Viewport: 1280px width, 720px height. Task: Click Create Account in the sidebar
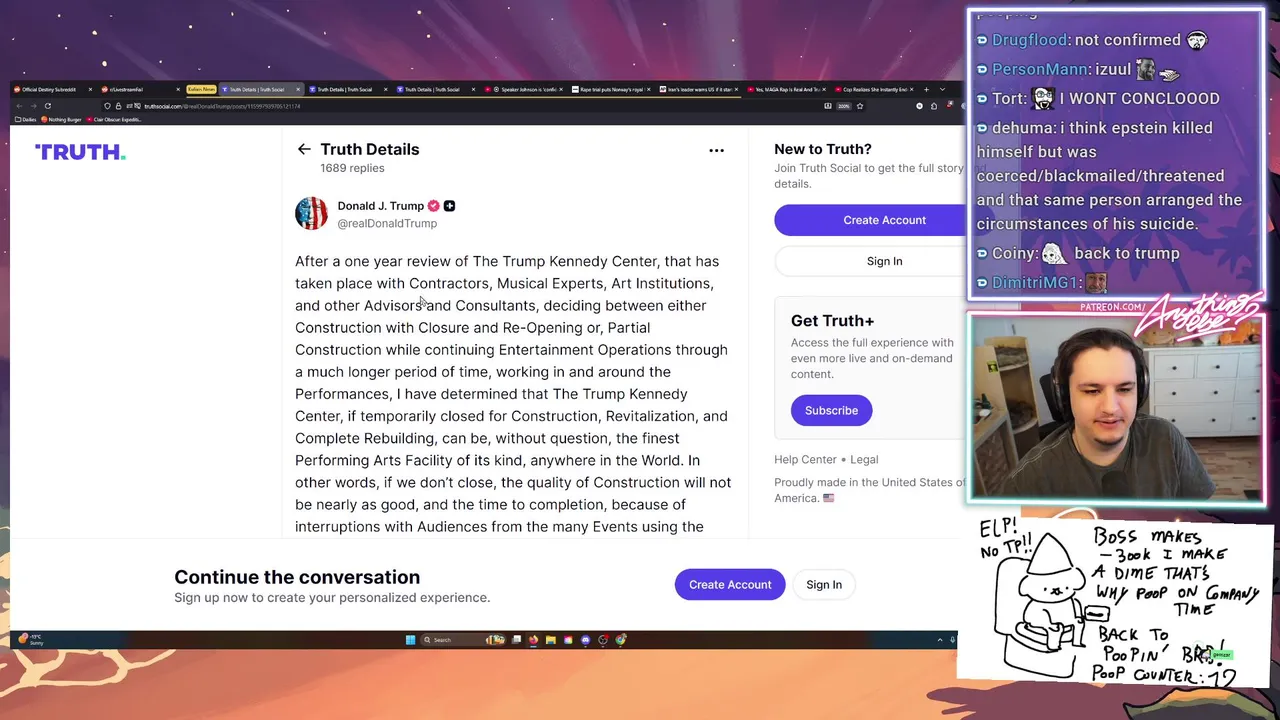(x=884, y=220)
